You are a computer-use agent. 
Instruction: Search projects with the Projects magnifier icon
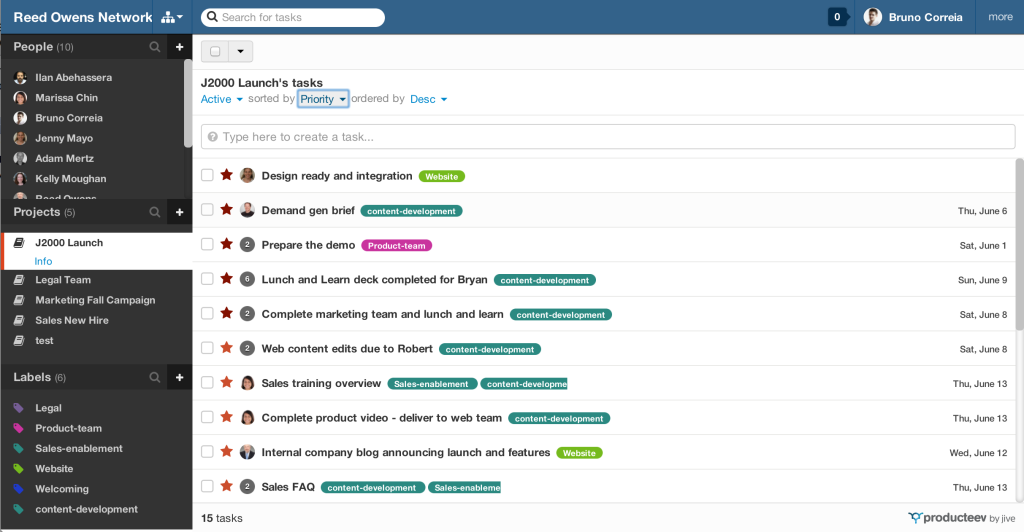pos(155,212)
